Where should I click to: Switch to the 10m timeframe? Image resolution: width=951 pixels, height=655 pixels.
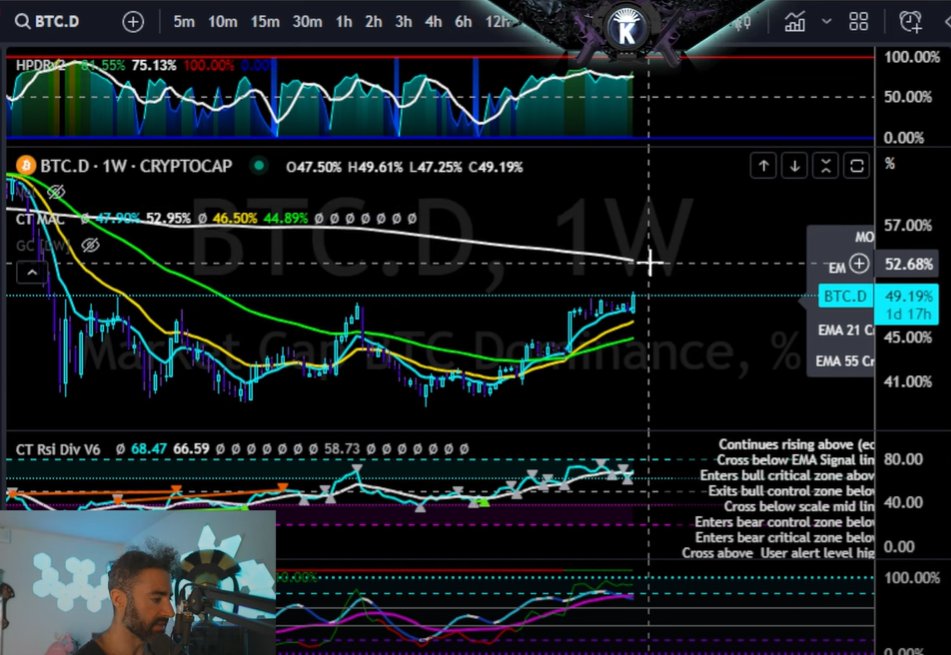(223, 22)
